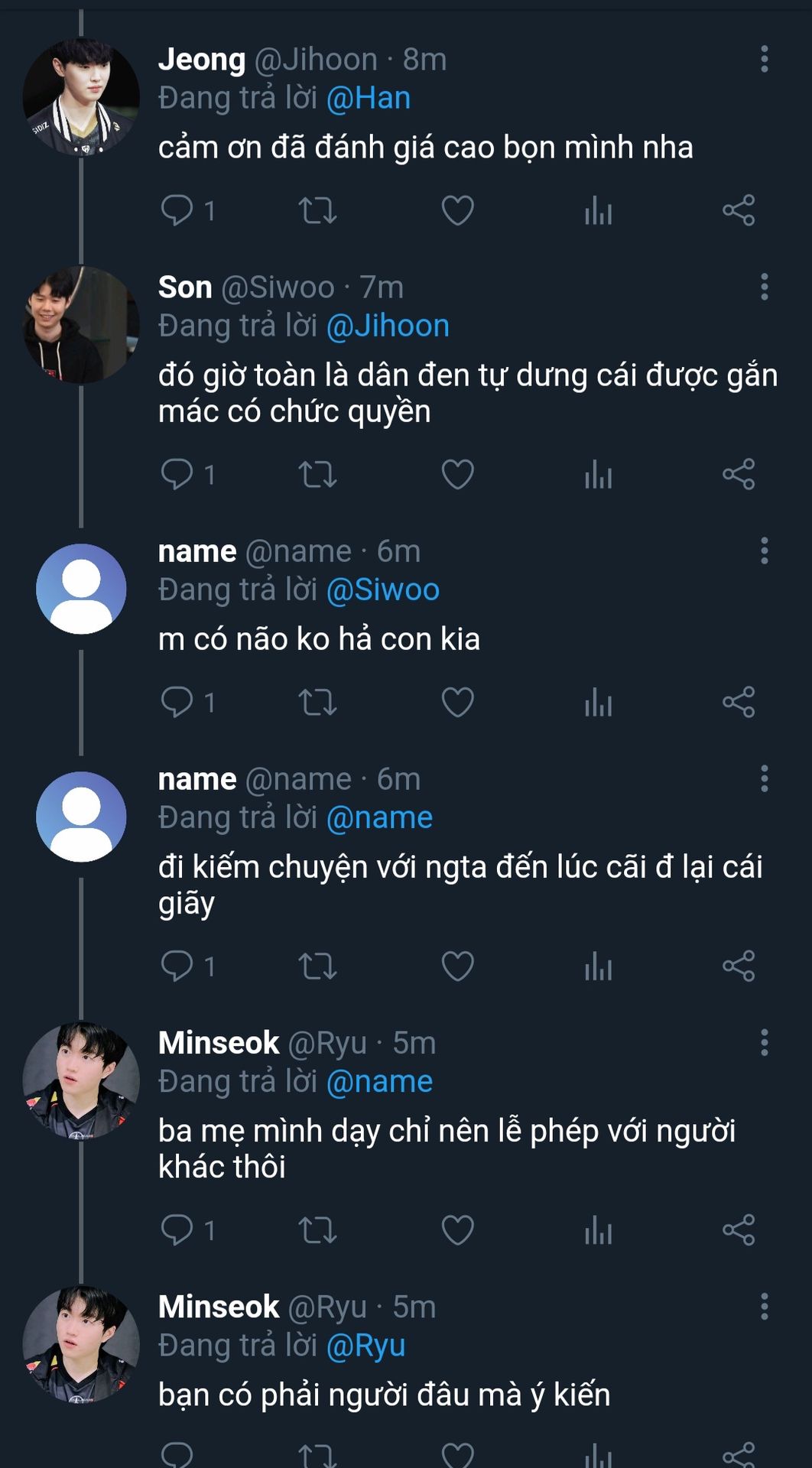Open three-dot menu on Son's tweet

tap(764, 287)
